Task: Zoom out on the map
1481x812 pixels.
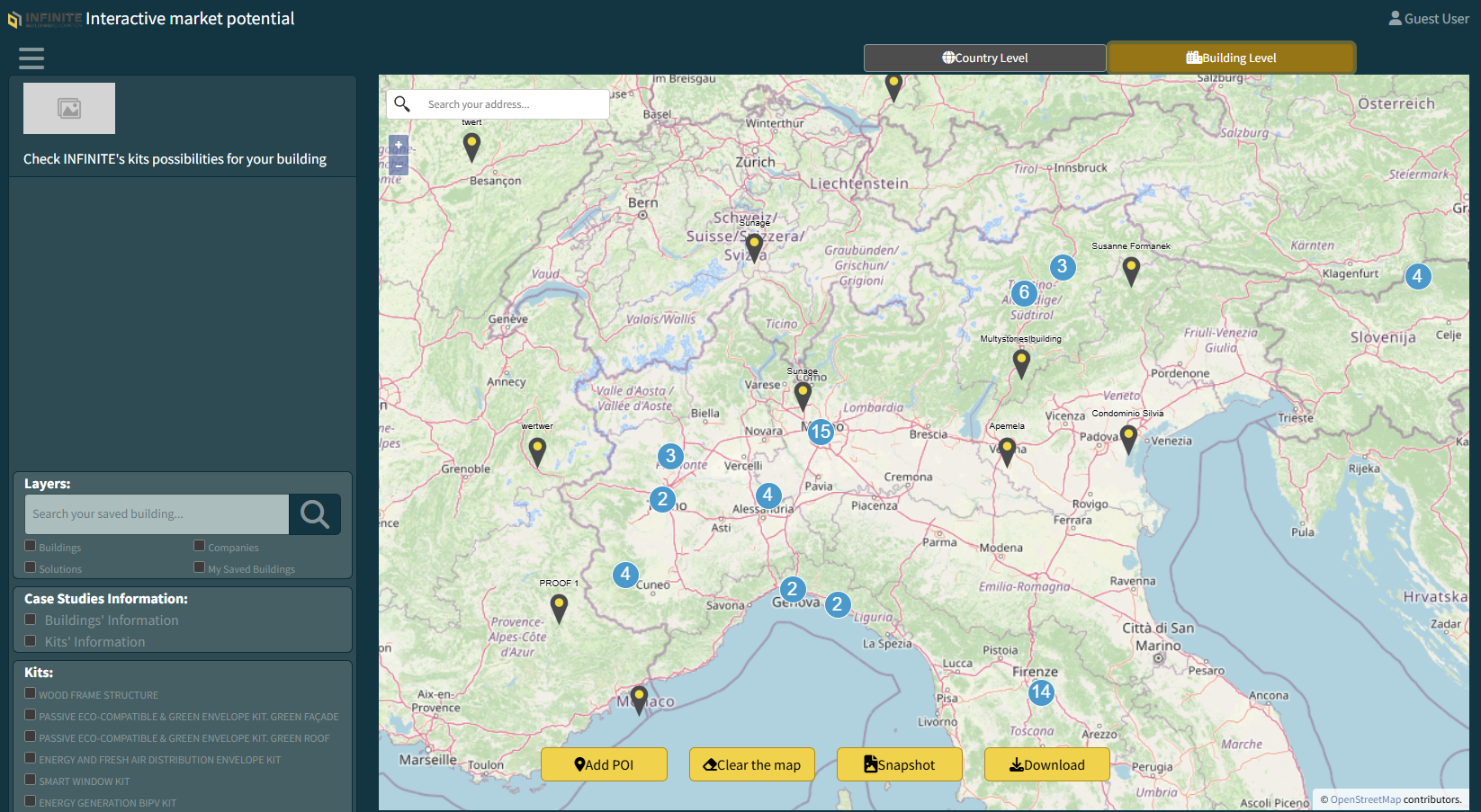Action: [399, 165]
